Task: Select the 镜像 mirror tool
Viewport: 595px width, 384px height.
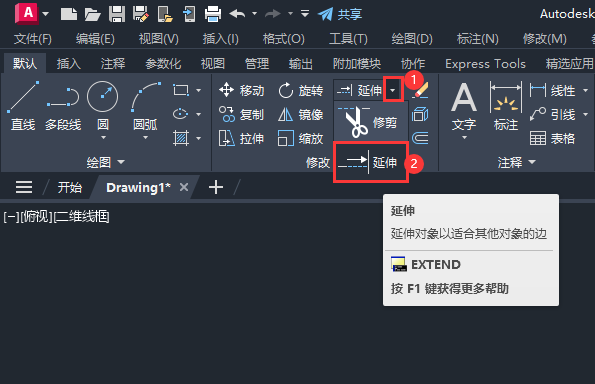Action: 300,114
